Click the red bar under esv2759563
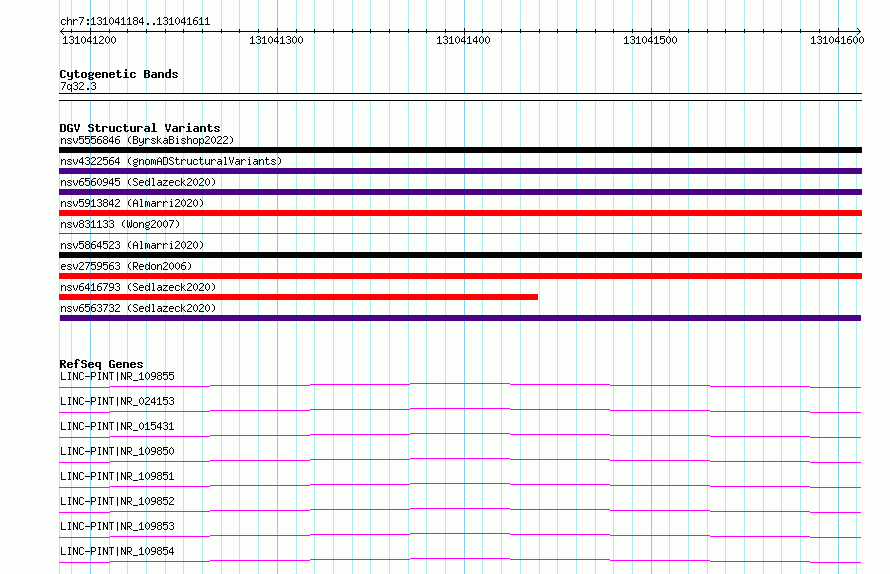 tap(460, 276)
